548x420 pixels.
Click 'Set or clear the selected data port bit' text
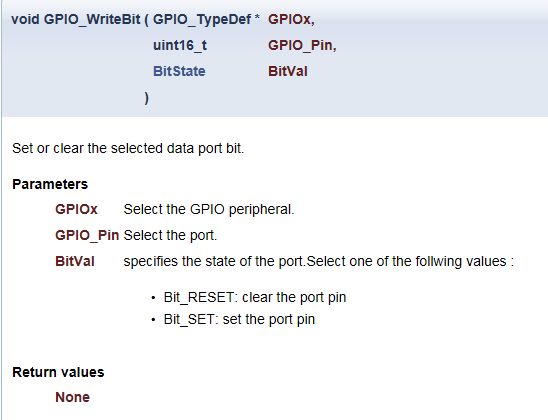coord(128,149)
